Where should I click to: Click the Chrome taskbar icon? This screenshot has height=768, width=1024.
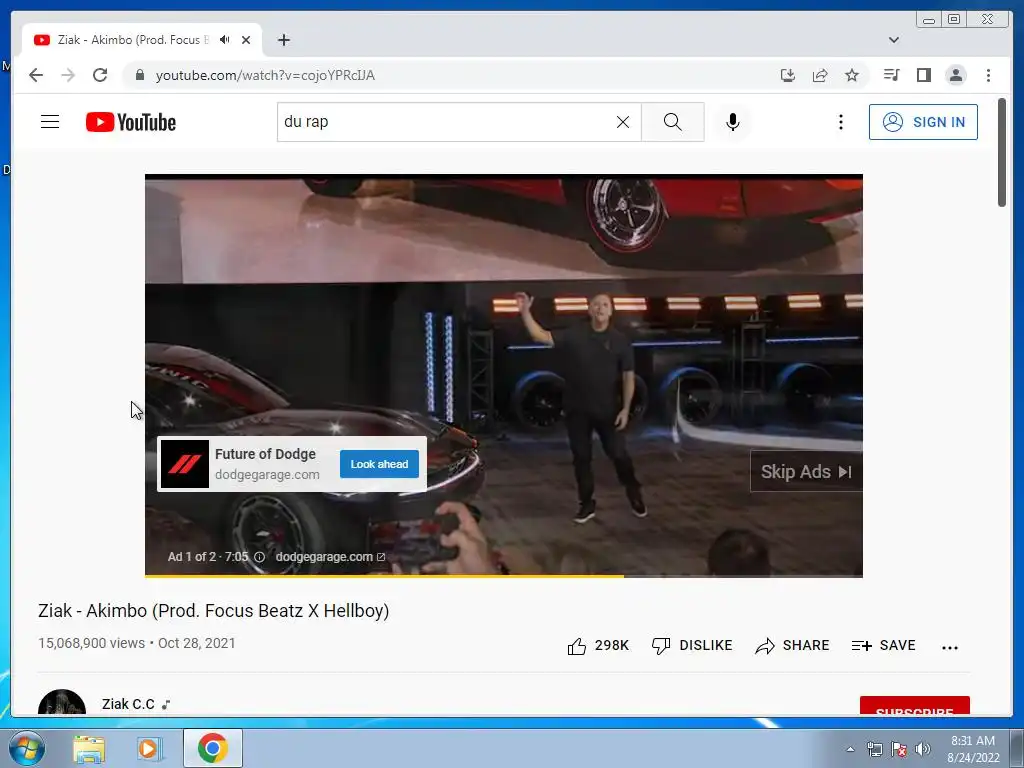[x=212, y=748]
